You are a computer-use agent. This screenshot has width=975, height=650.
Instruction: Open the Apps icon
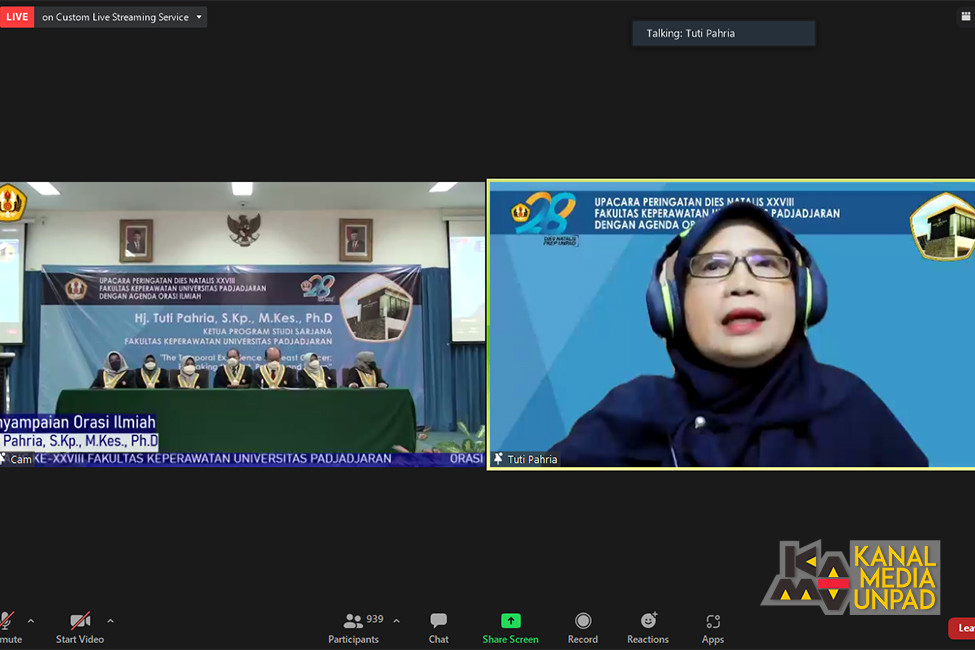(713, 621)
